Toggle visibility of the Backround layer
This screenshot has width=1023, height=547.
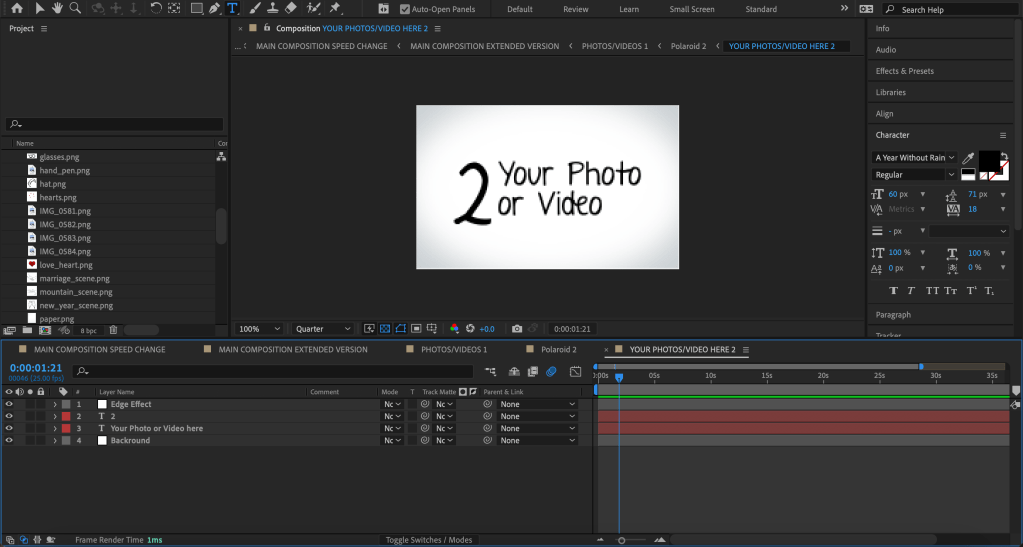tap(9, 440)
